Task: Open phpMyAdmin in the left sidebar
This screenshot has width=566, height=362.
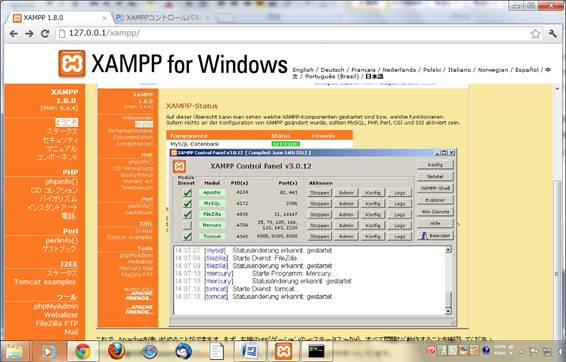Action: coord(56,306)
